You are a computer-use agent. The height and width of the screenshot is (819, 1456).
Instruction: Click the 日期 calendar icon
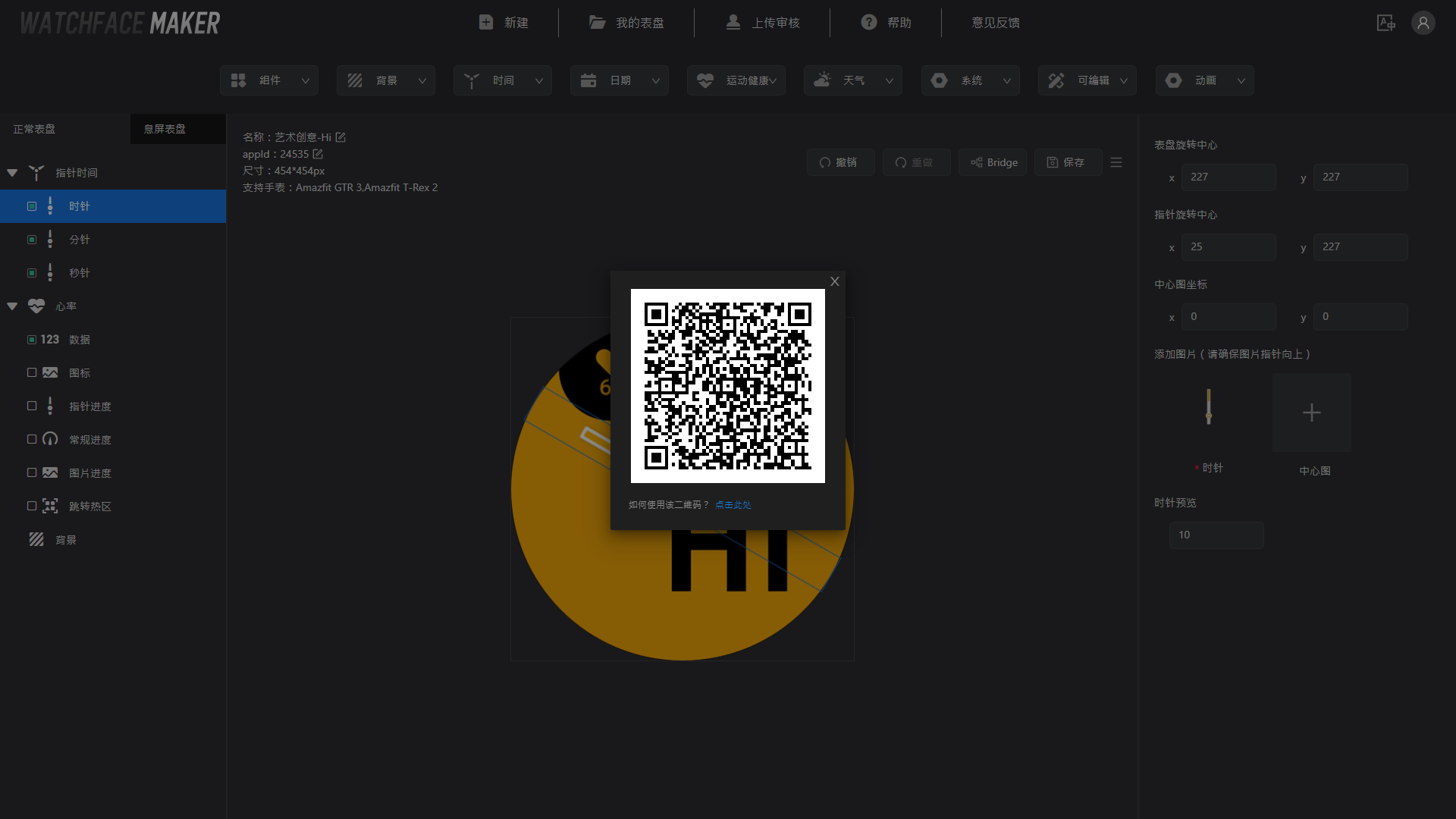pos(588,80)
